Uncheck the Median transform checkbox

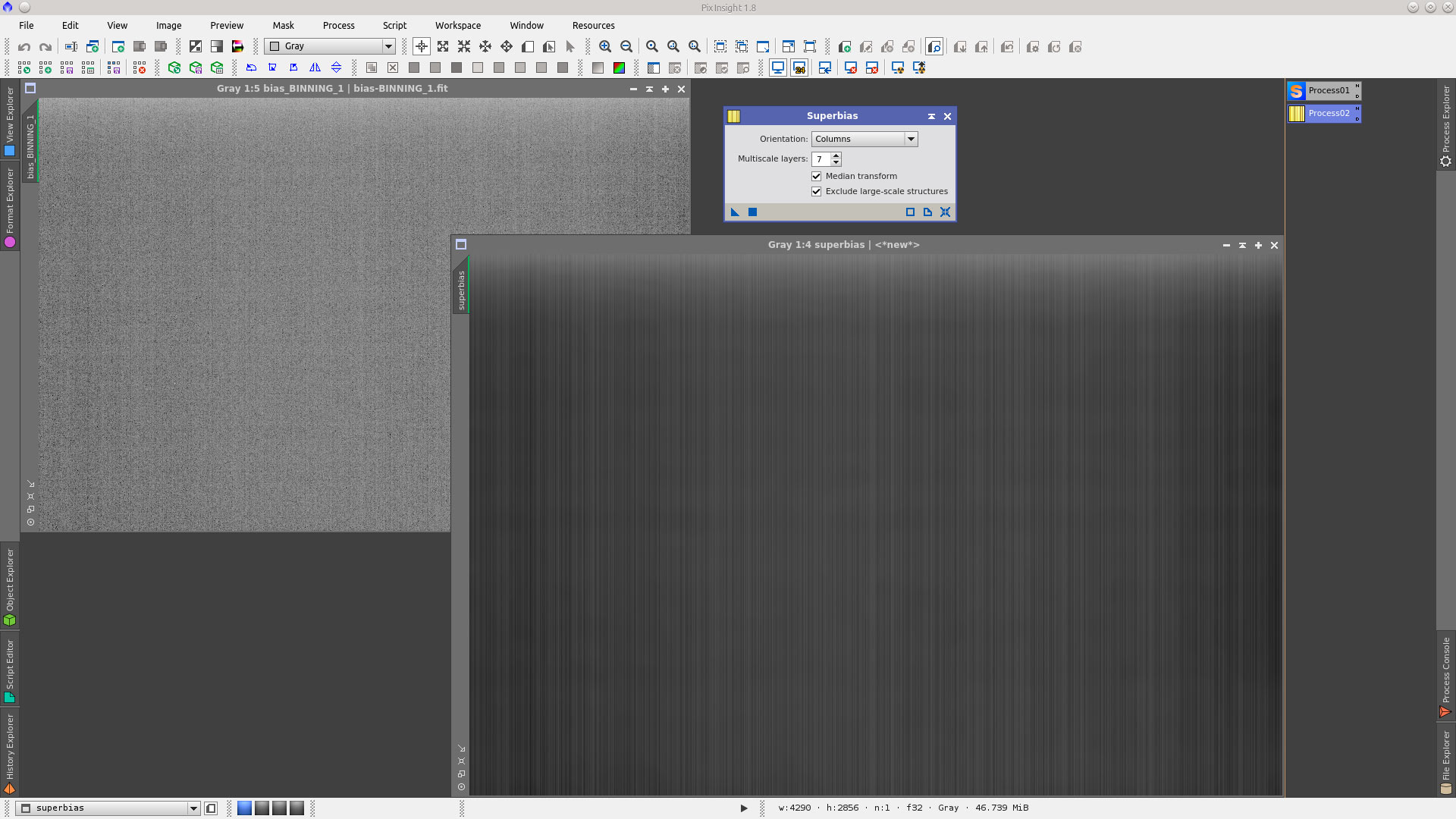click(x=817, y=176)
